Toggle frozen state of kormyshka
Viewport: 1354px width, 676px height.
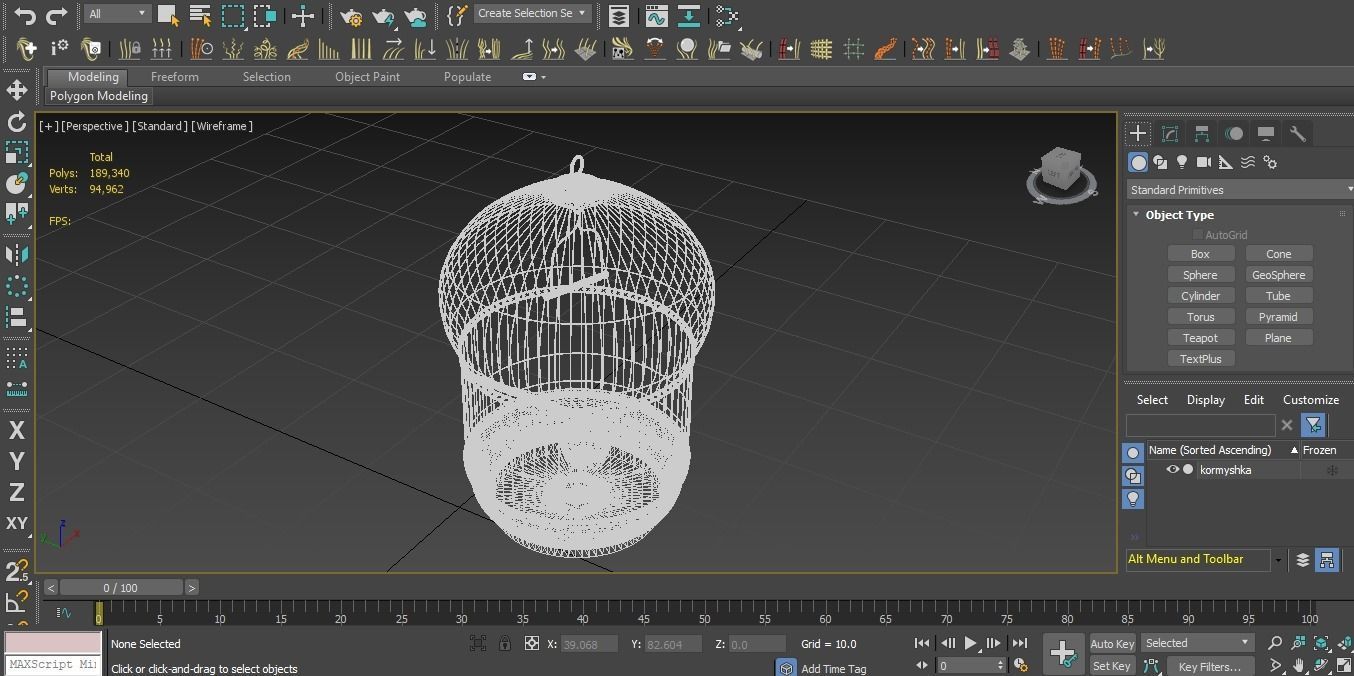1332,470
